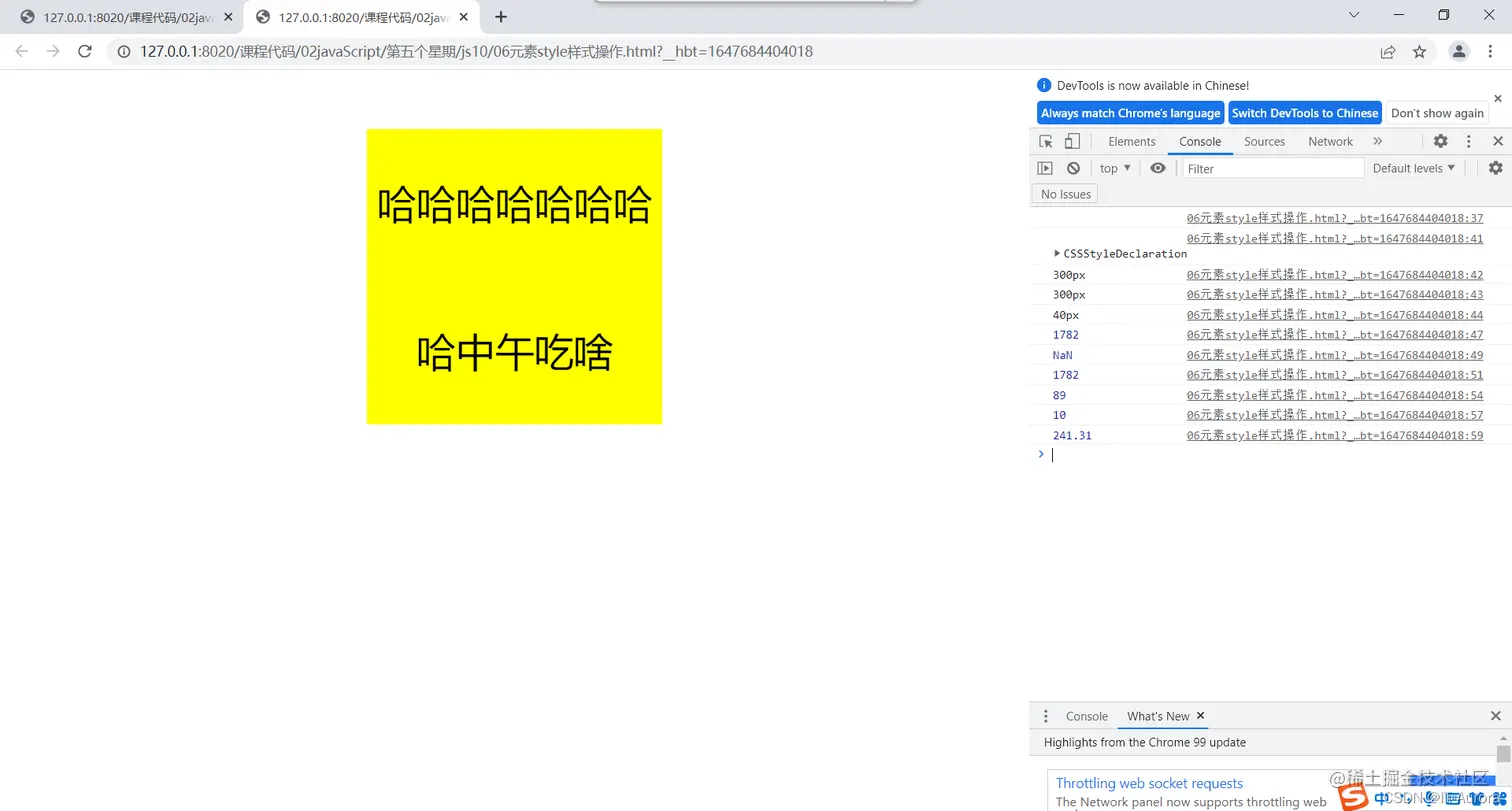Clear the console
1512x811 pixels.
tap(1073, 168)
